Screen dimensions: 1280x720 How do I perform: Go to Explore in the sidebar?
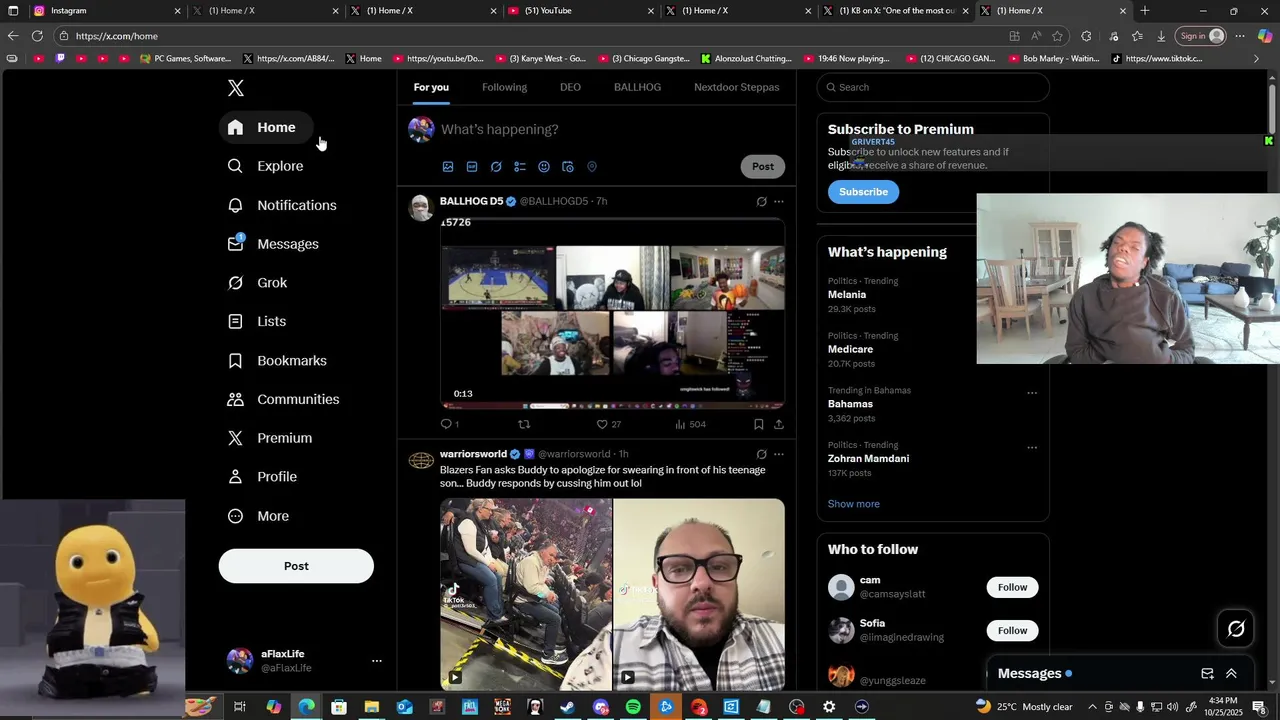pos(265,166)
